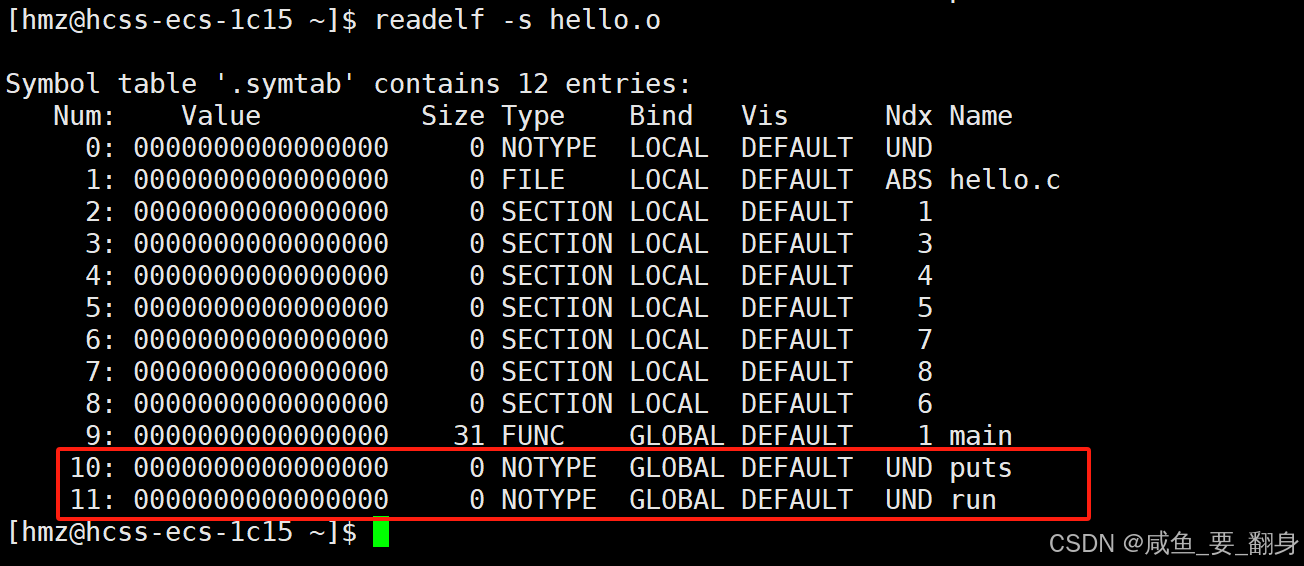This screenshot has height=566, width=1304.
Task: Click the "NOTYPE" type in the puts row
Action: (549, 468)
